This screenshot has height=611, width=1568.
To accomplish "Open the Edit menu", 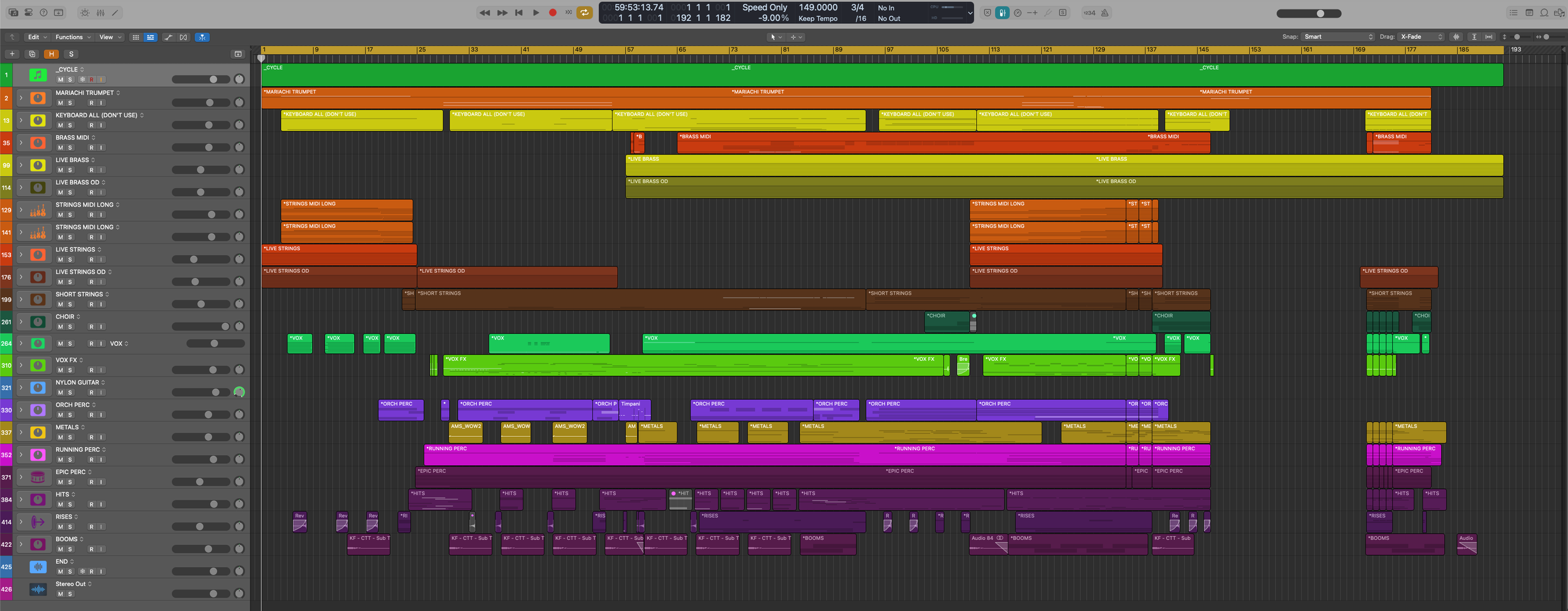I will point(37,37).
